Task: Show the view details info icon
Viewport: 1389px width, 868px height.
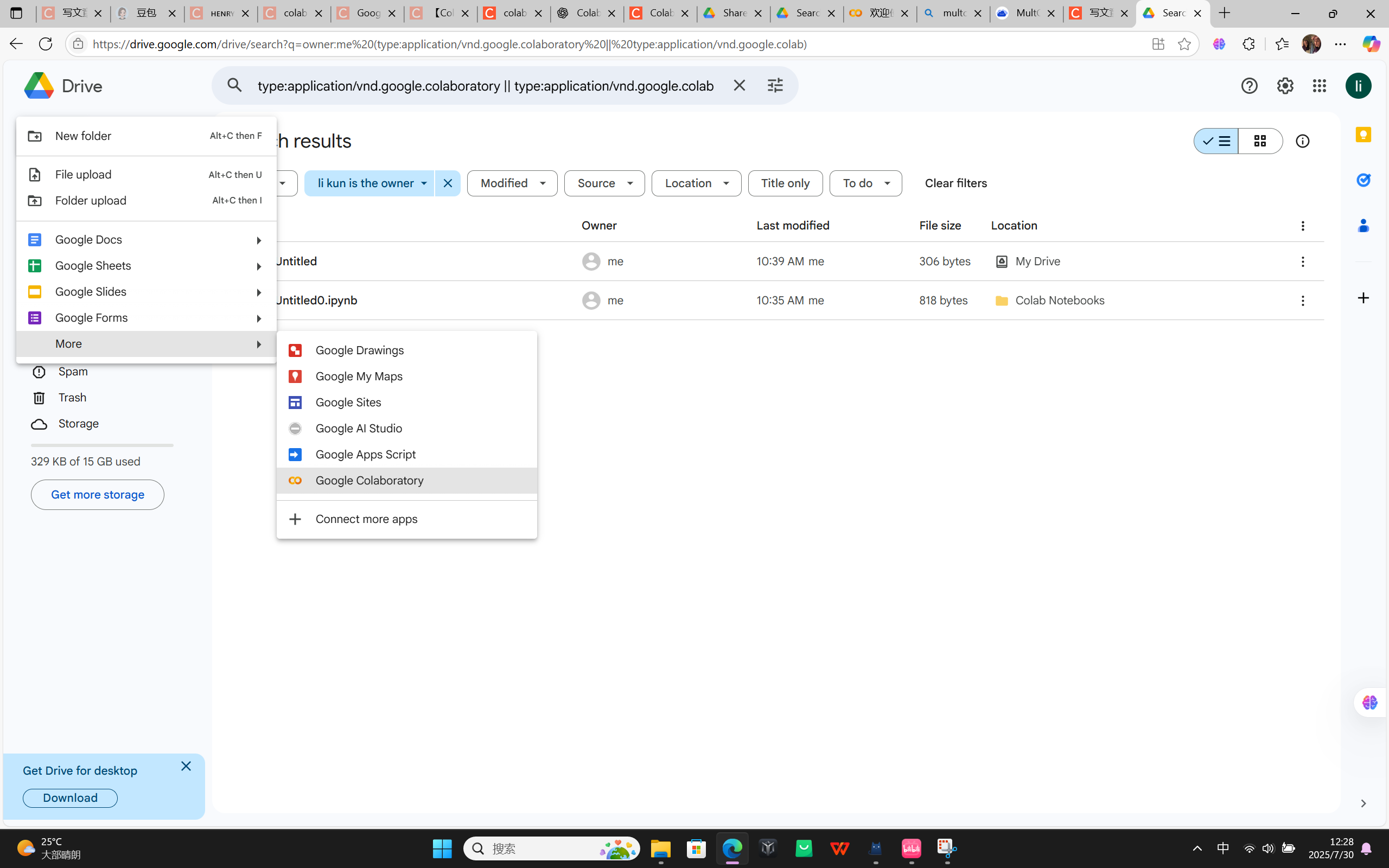Action: click(x=1302, y=141)
